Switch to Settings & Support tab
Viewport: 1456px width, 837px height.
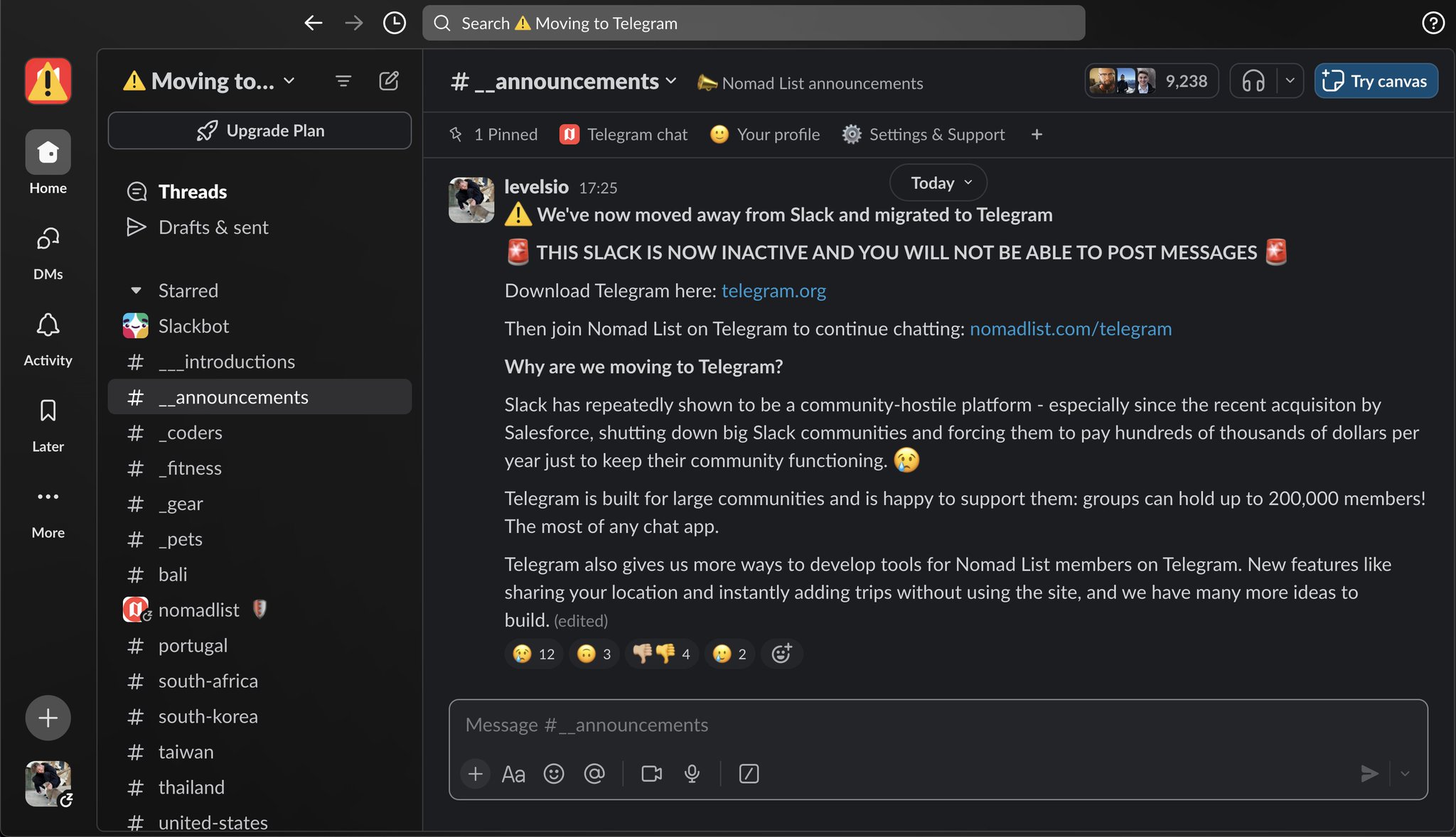(x=923, y=134)
